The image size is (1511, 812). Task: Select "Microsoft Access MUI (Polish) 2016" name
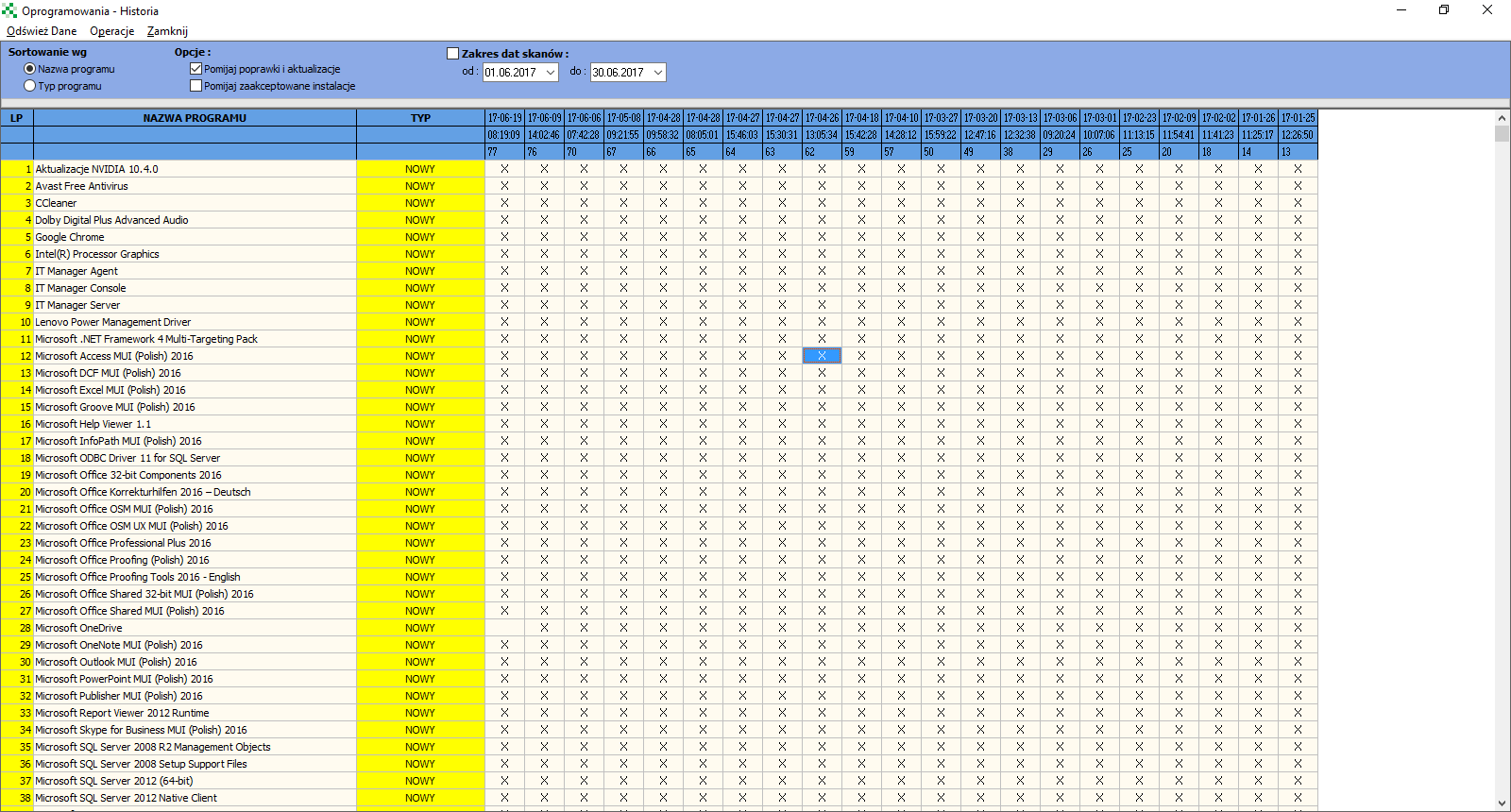[114, 356]
